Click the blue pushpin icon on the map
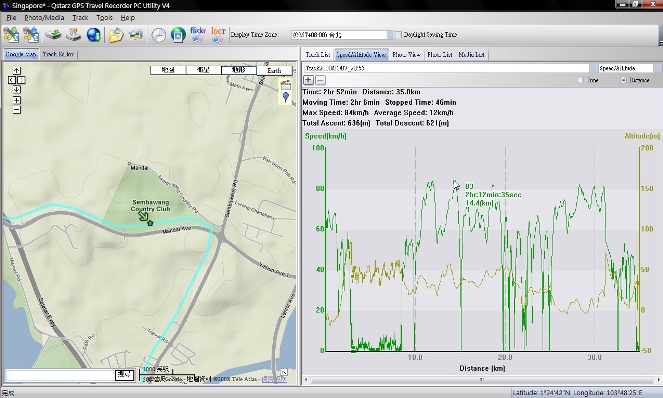The height and width of the screenshot is (398, 663). pyautogui.click(x=286, y=97)
